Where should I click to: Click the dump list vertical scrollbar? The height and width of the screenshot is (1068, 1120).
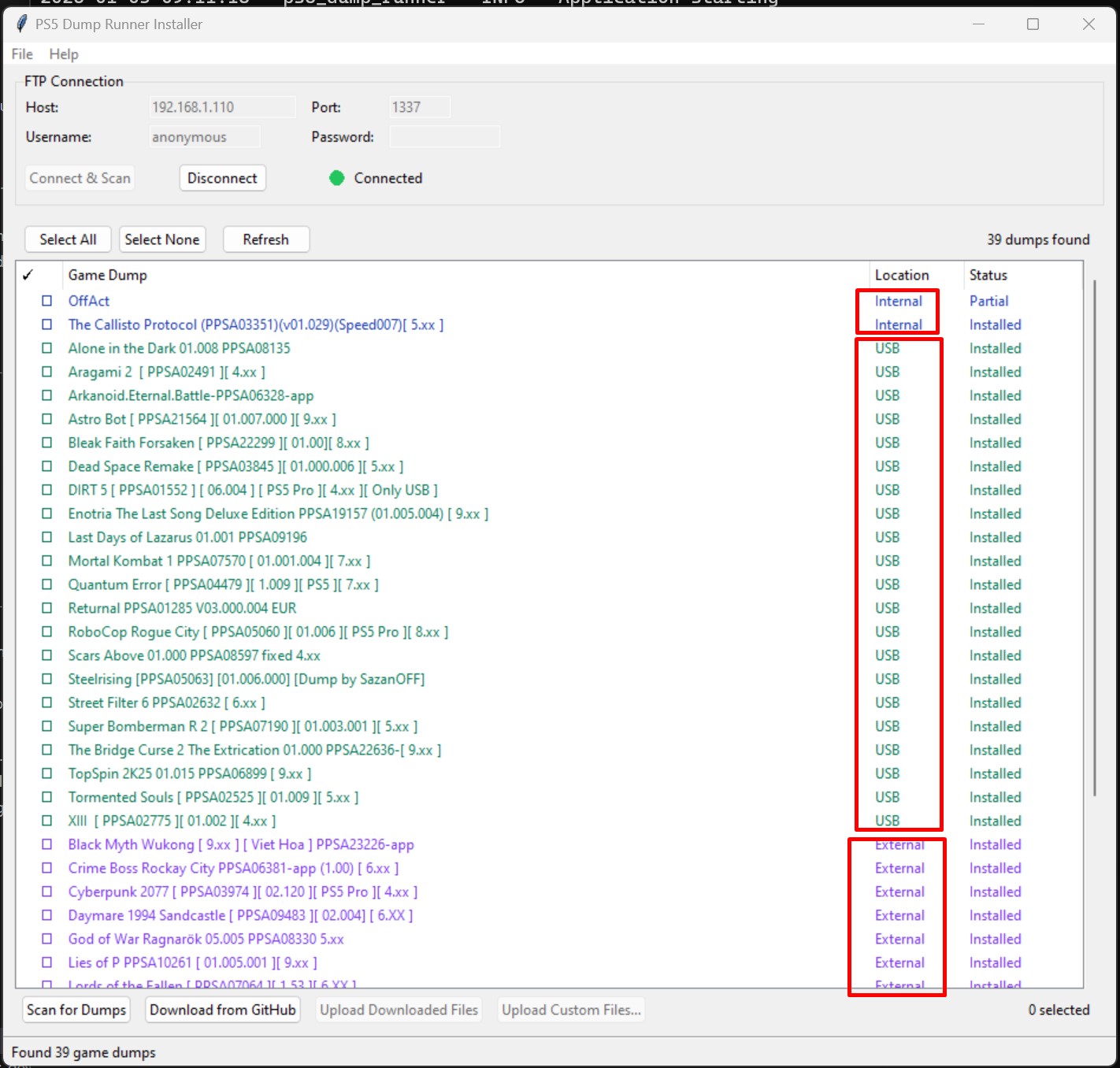click(1094, 536)
